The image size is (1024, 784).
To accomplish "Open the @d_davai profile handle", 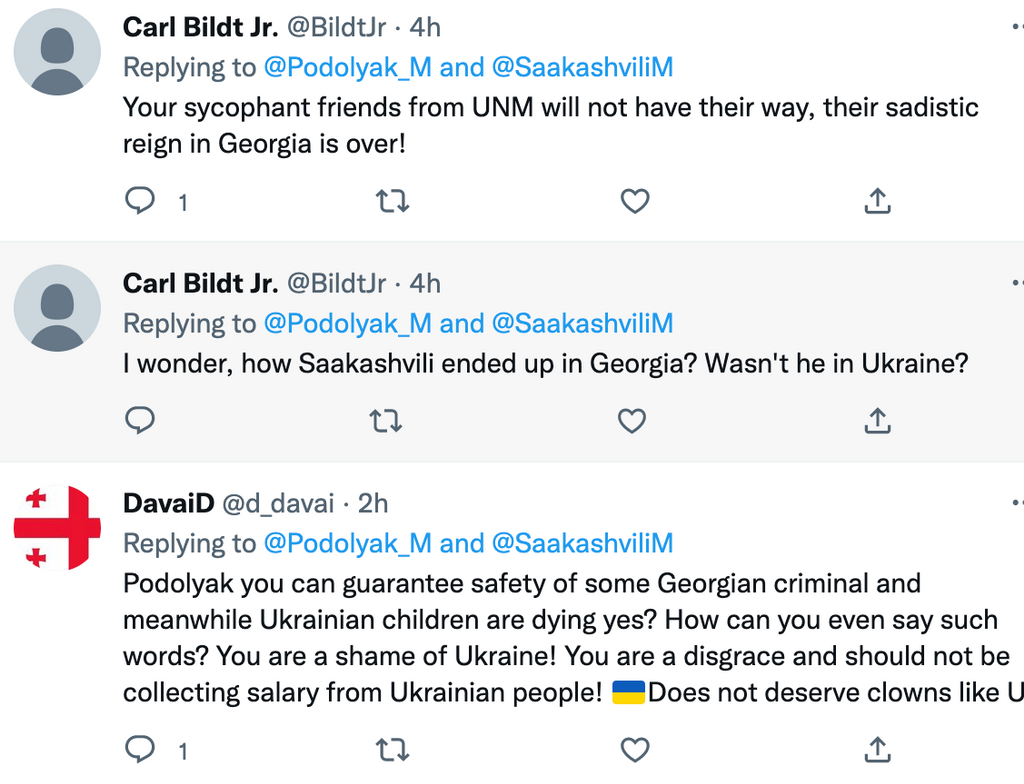I will tap(277, 503).
